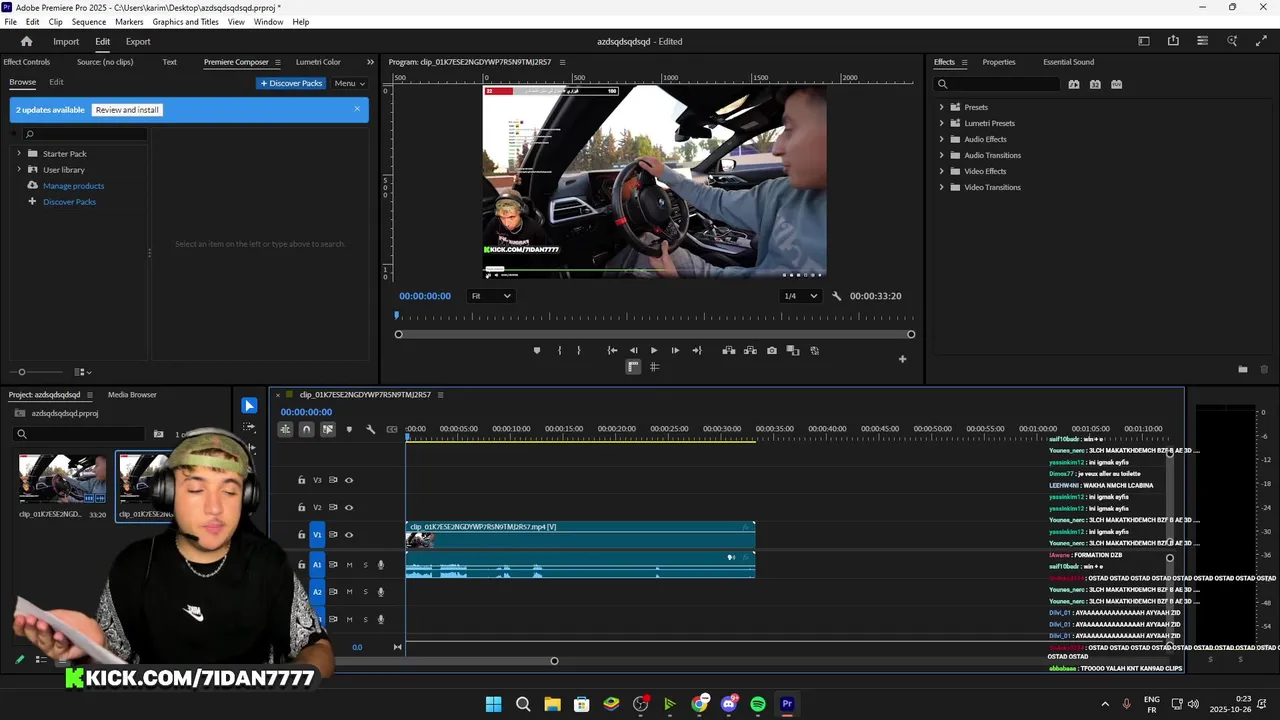Toggle snap magnet in timeline
1280x720 pixels.
tap(306, 429)
